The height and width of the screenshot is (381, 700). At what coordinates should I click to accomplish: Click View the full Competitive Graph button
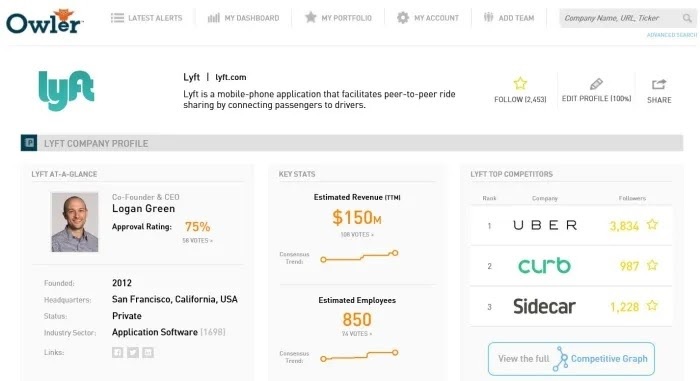click(571, 359)
